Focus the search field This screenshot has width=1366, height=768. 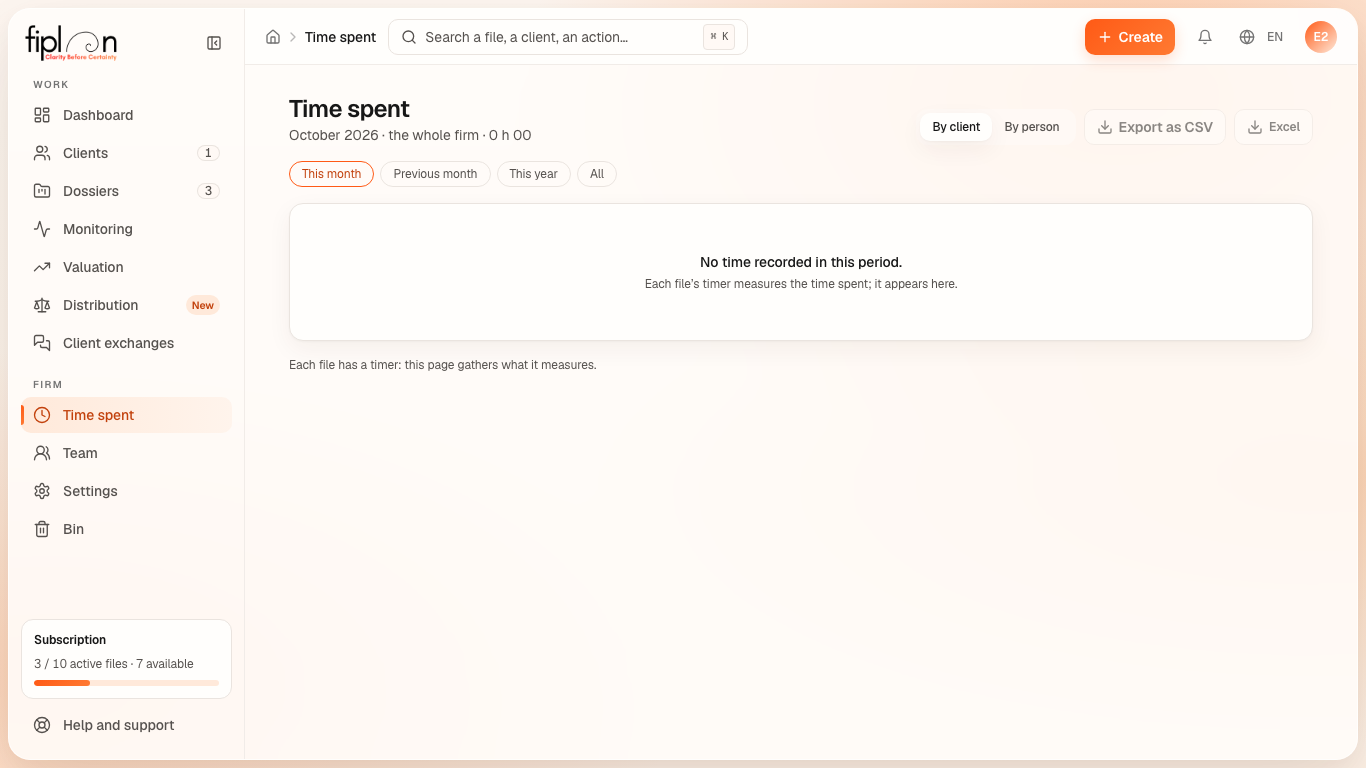pyautogui.click(x=568, y=37)
